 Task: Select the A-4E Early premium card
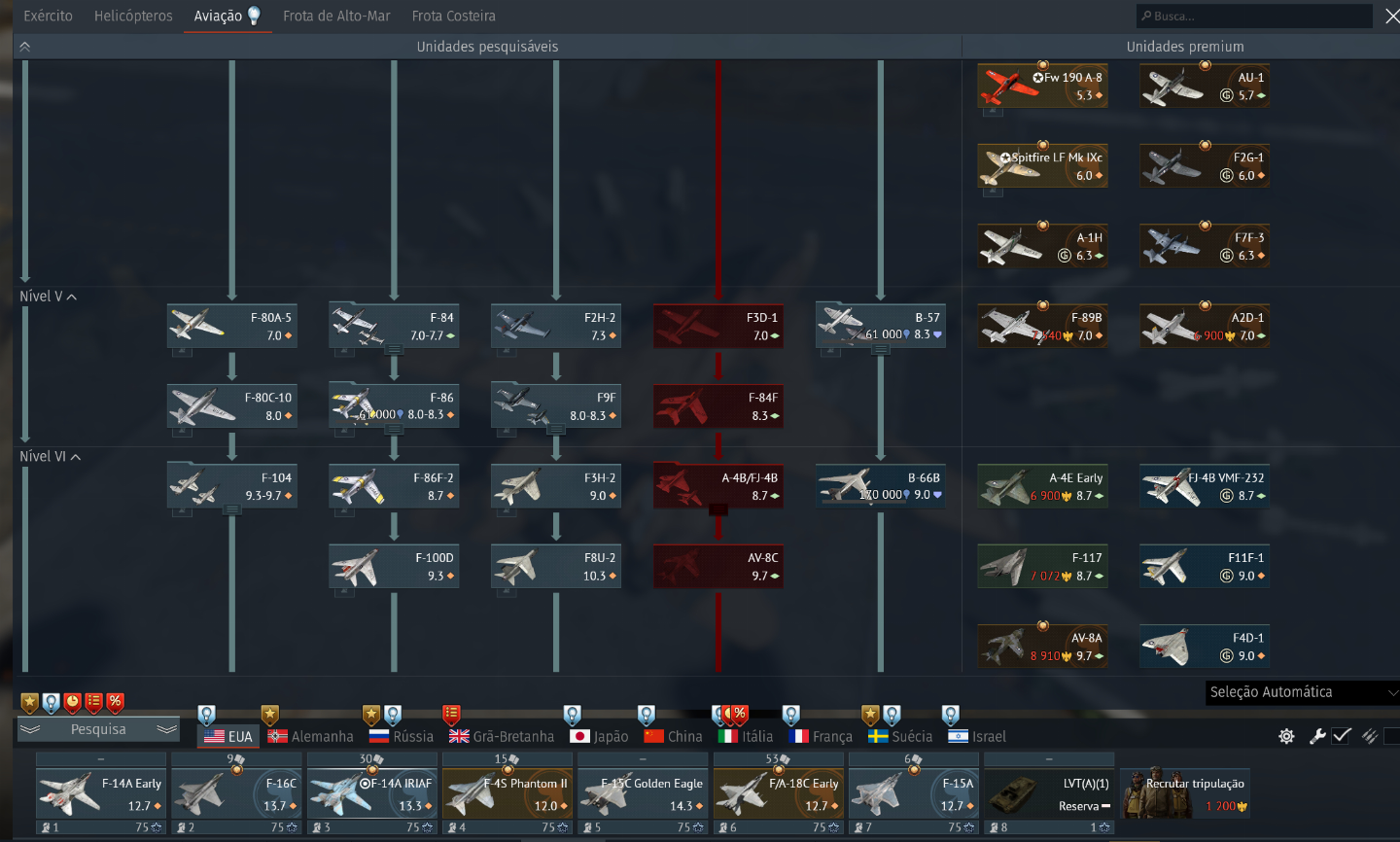pyautogui.click(x=1042, y=486)
